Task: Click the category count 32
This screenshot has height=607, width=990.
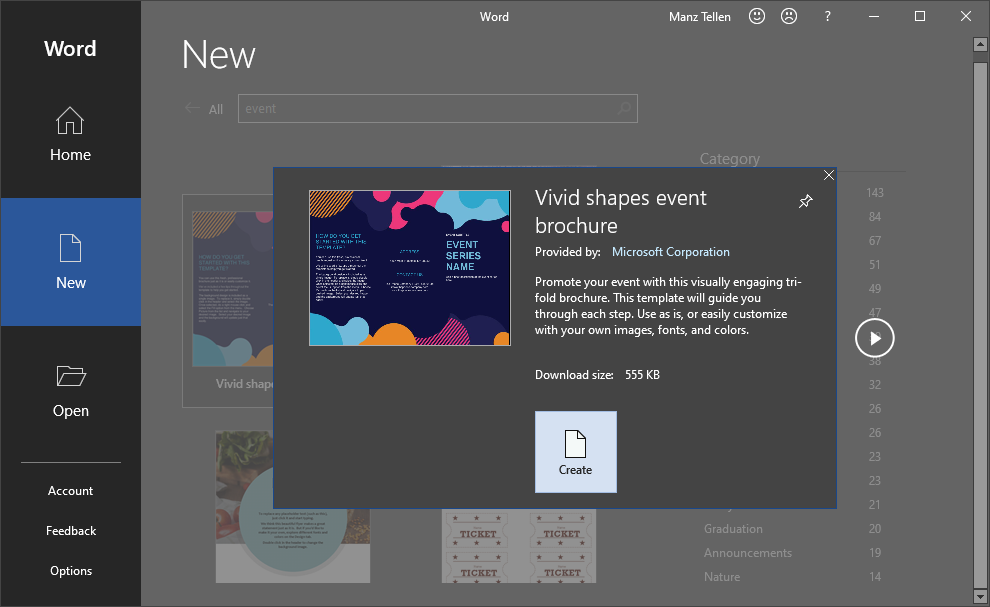Action: (x=874, y=385)
